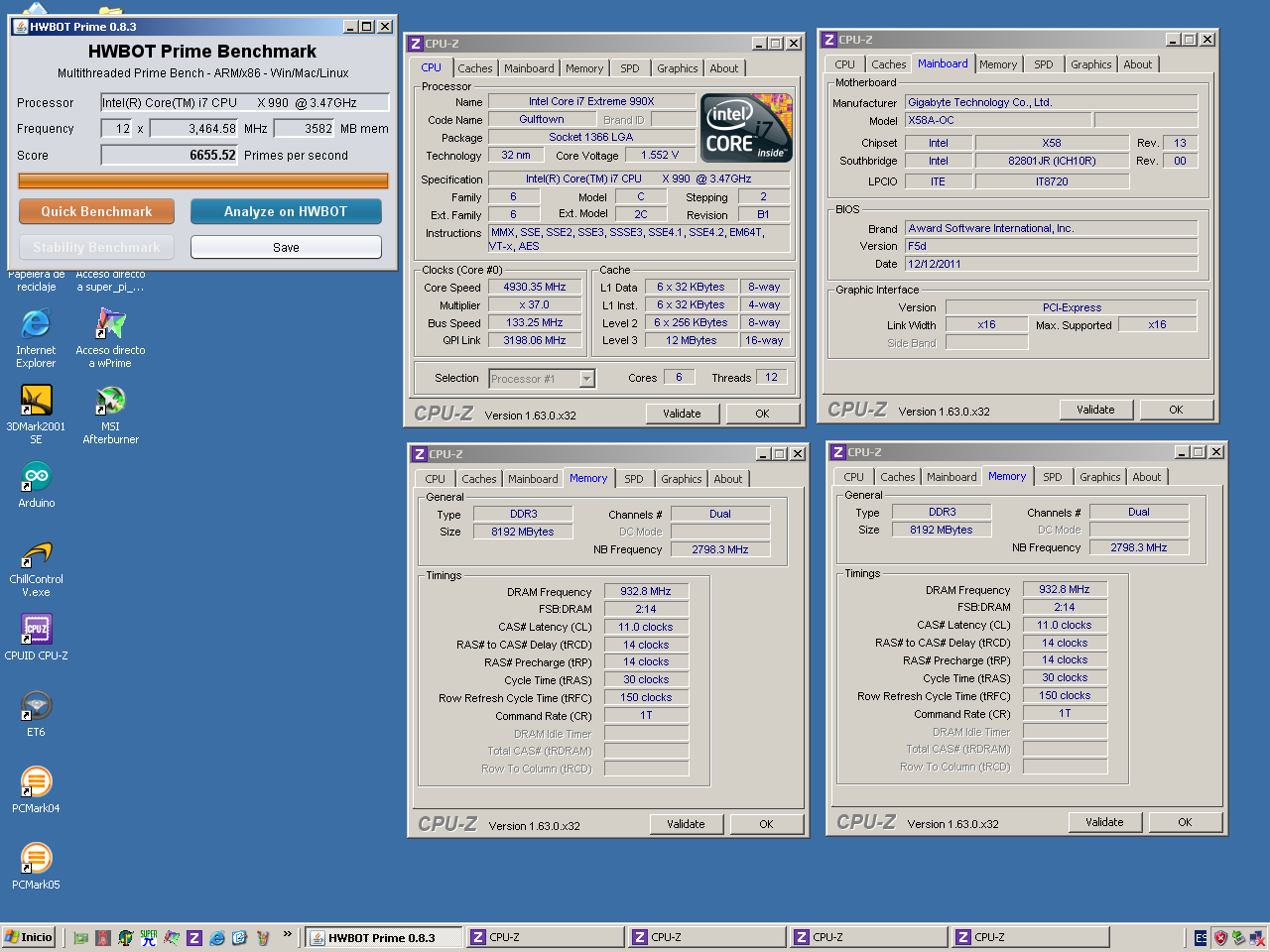Open the Inicio start button
Viewport: 1270px width, 952px height.
(x=29, y=937)
